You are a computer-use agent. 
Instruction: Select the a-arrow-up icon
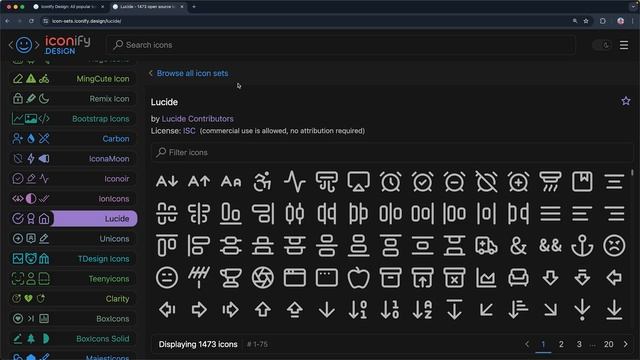(x=199, y=181)
